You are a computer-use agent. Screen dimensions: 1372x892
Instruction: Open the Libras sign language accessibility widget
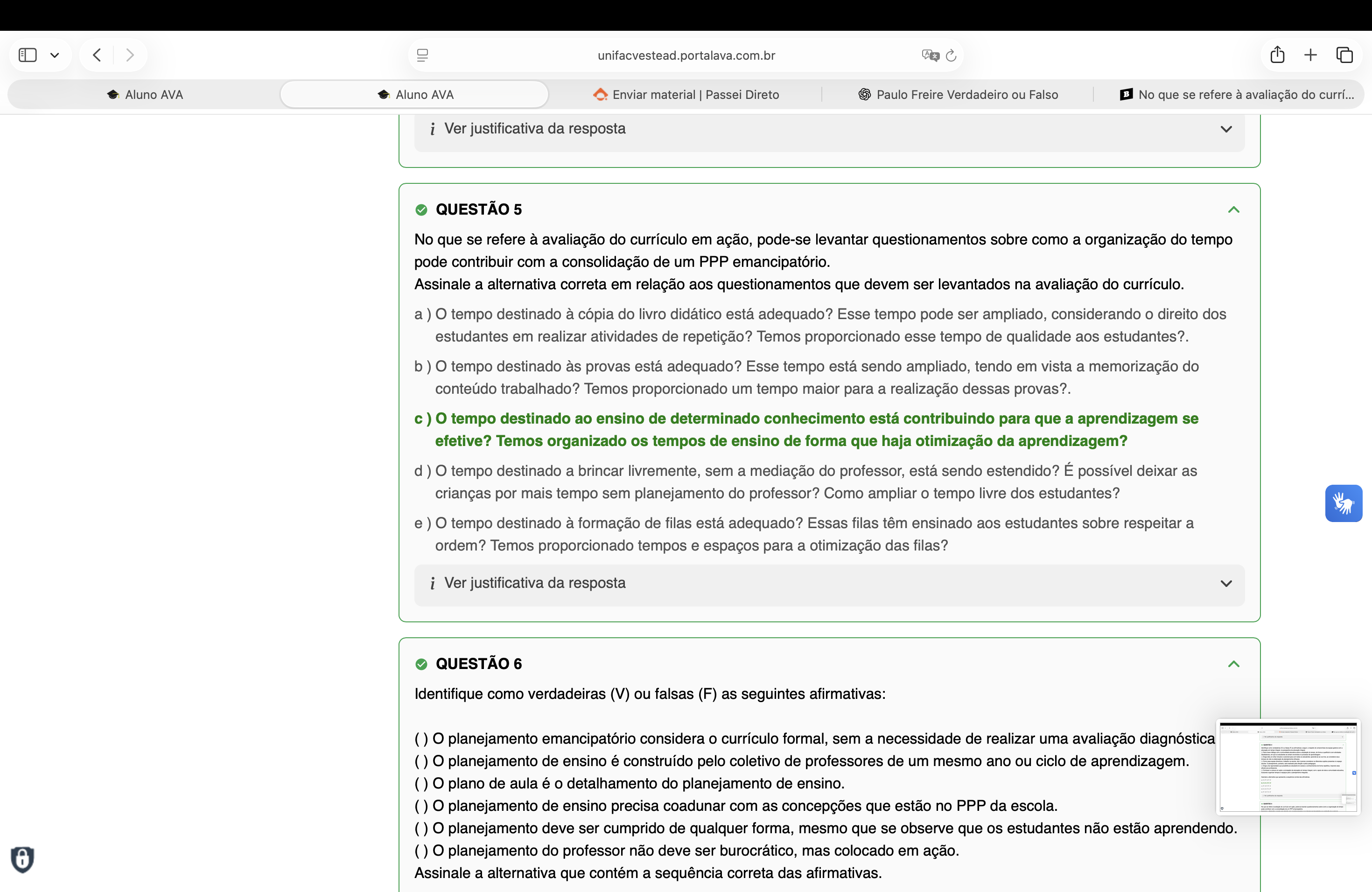click(x=1343, y=503)
